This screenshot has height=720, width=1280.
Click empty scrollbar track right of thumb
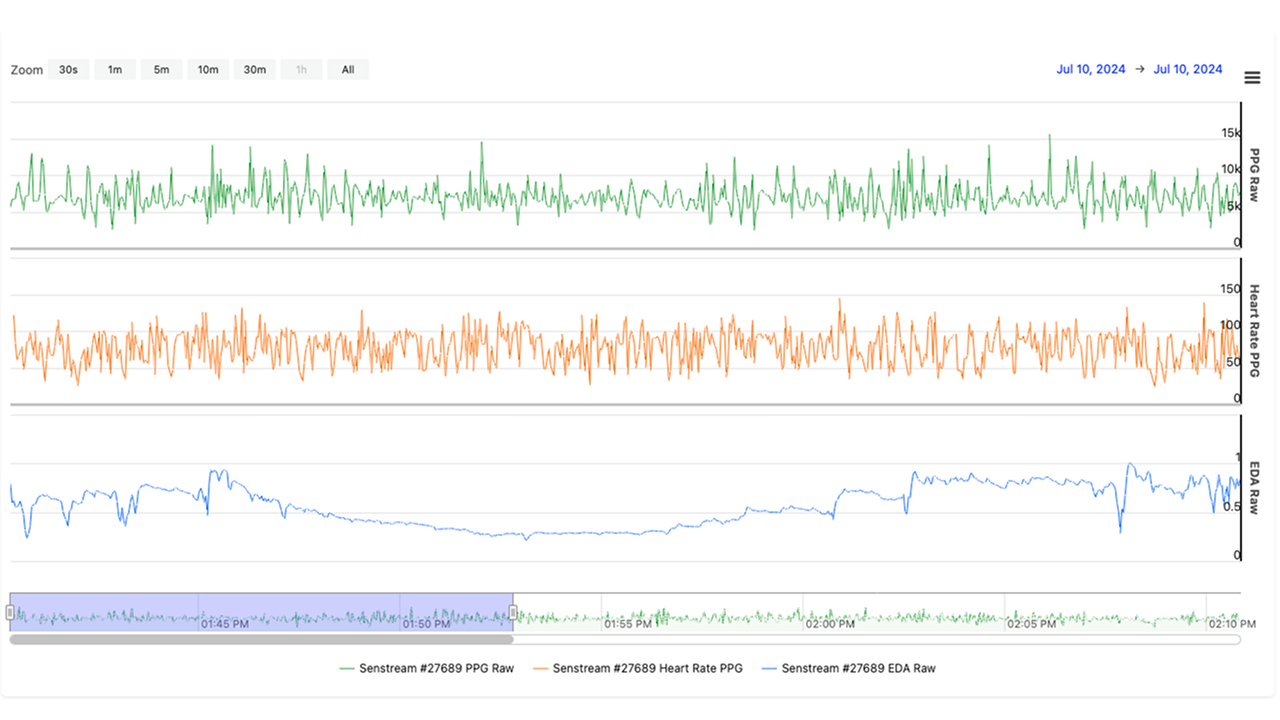(875, 639)
